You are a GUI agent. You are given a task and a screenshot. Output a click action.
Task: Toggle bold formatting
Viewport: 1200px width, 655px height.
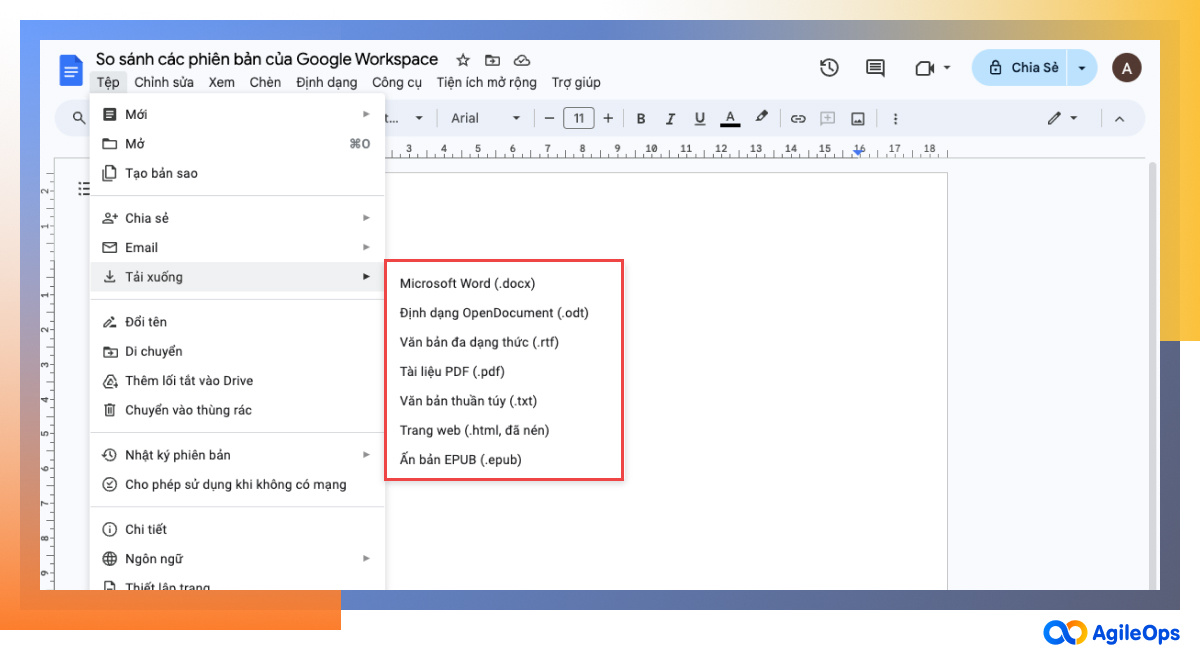(x=640, y=118)
